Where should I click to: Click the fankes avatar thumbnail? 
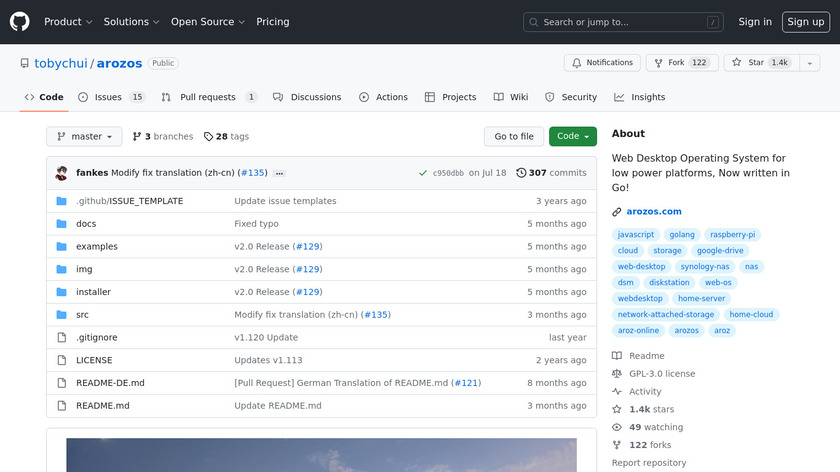[x=62, y=173]
